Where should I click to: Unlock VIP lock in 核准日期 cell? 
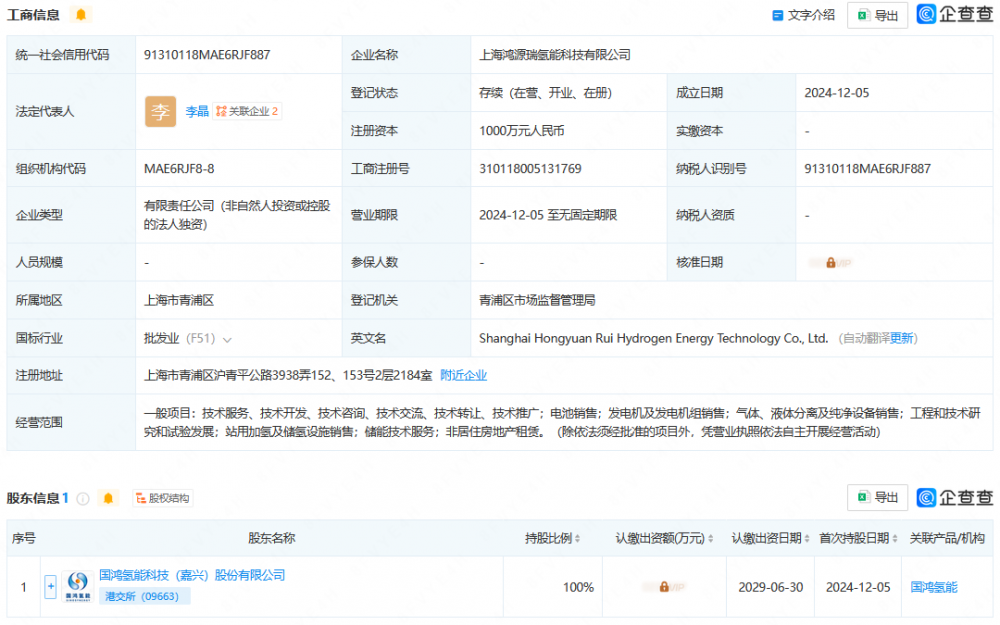pos(830,263)
